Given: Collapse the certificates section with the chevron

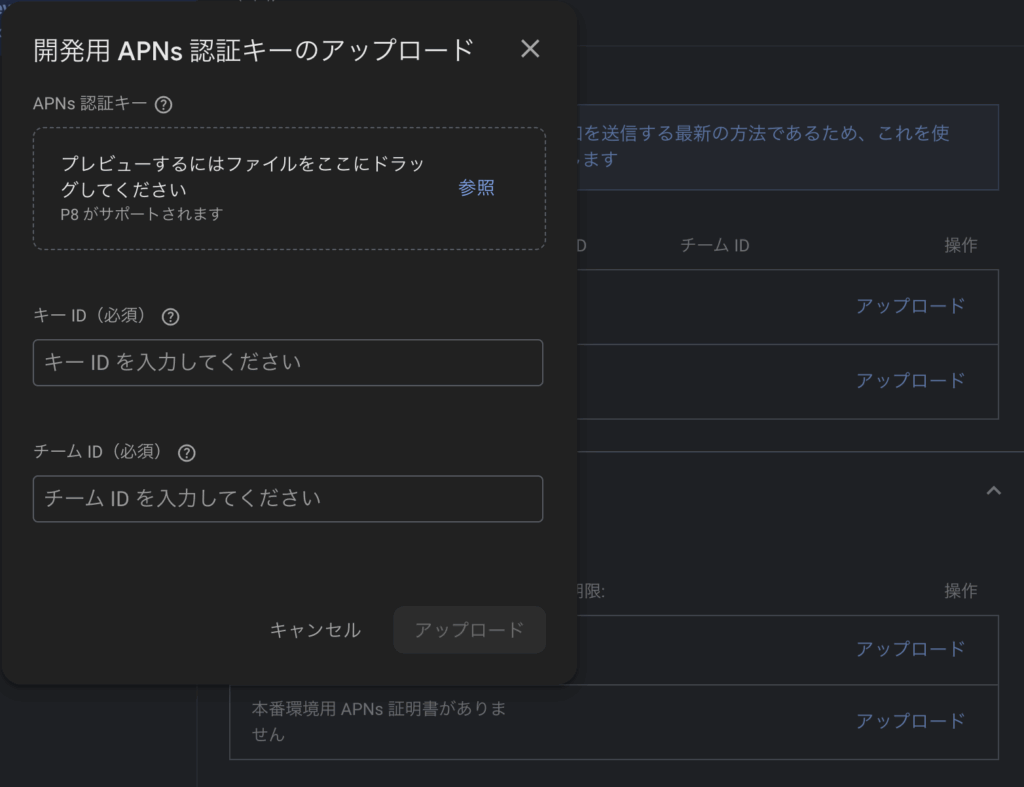Looking at the screenshot, I should 993,490.
